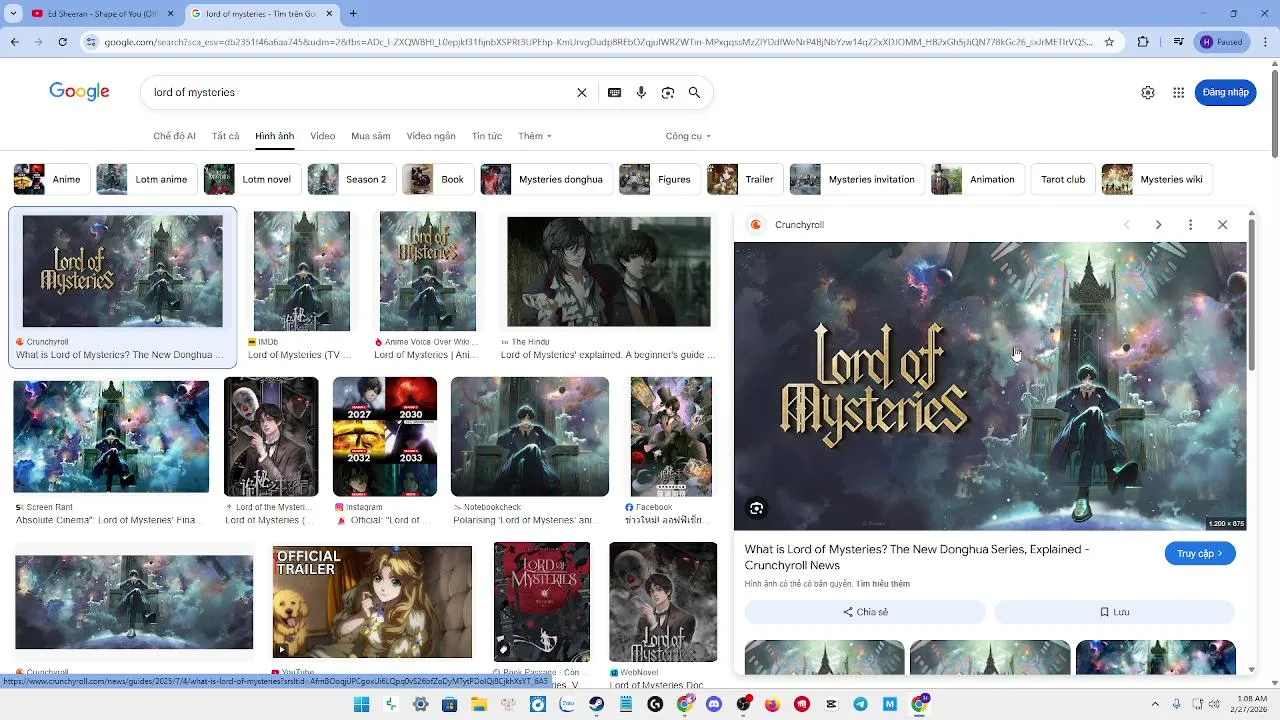The width and height of the screenshot is (1280, 720).
Task: Switch to the Chế độ AI tab
Action: pyautogui.click(x=174, y=136)
